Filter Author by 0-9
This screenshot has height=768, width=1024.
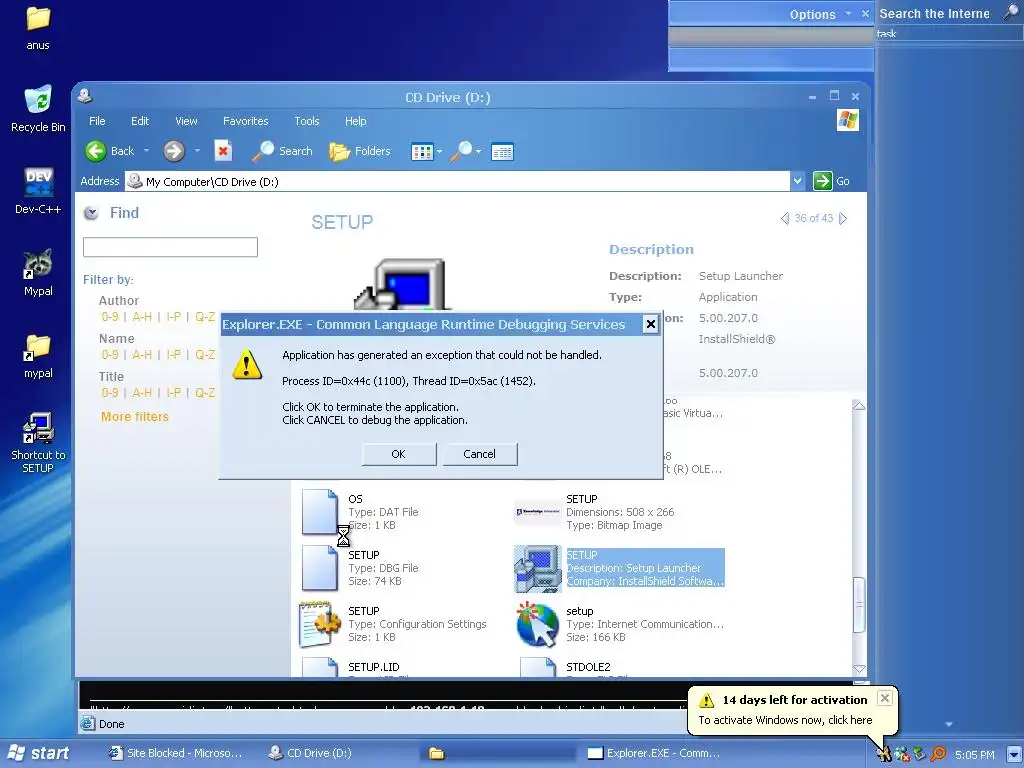point(110,317)
